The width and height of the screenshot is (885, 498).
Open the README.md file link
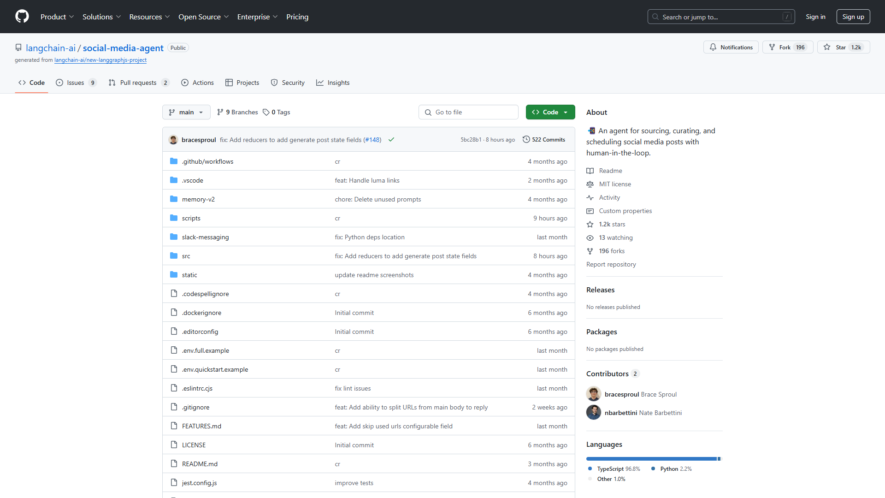tap(199, 464)
